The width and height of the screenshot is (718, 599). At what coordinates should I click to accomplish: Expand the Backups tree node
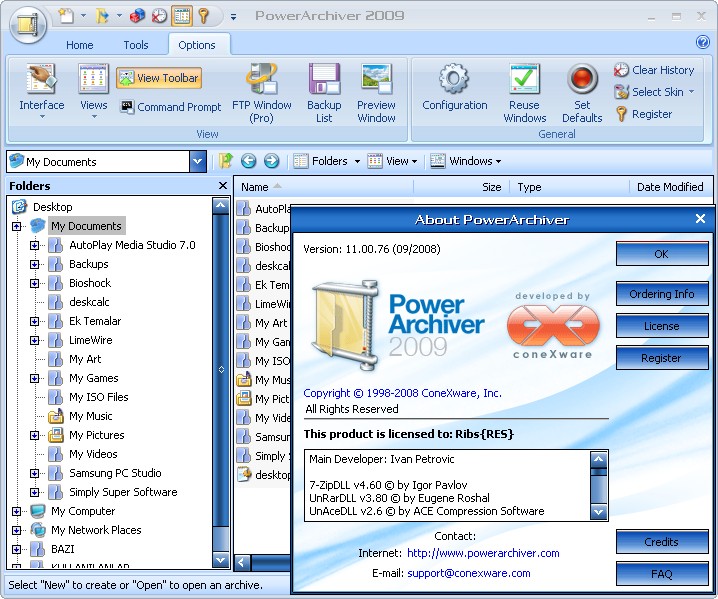coord(34,264)
